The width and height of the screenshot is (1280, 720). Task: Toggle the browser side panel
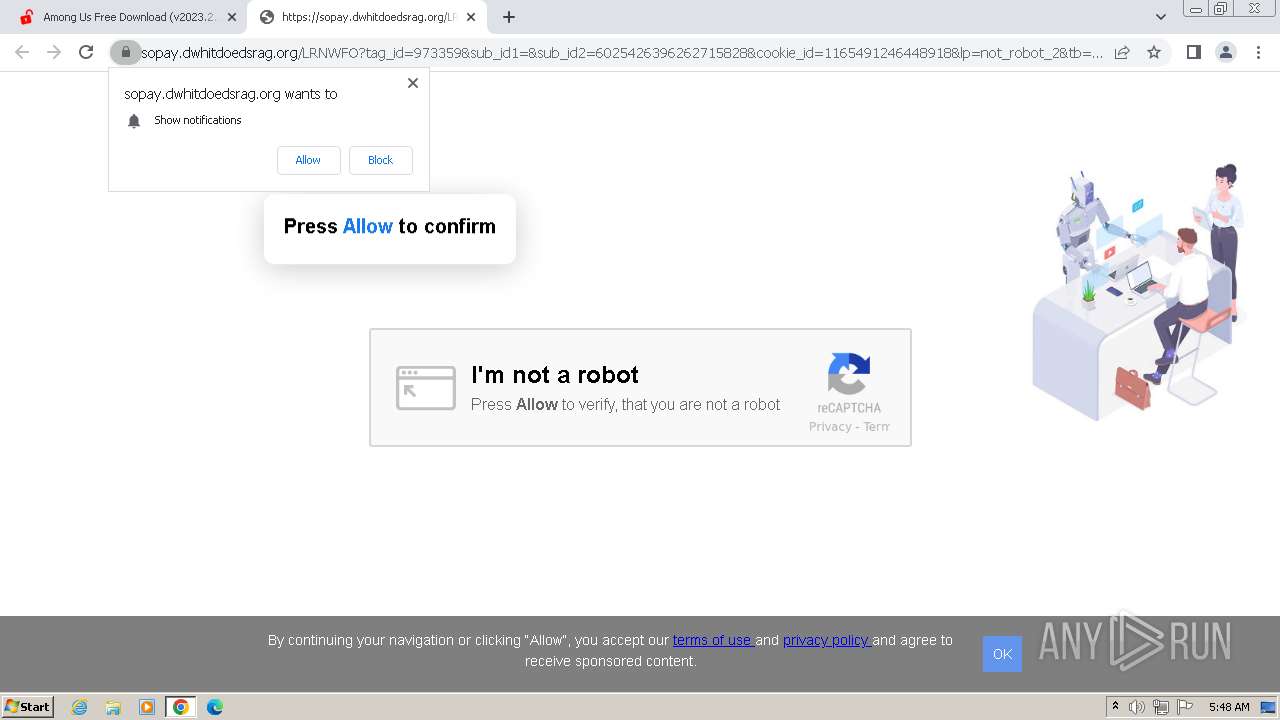point(1193,52)
